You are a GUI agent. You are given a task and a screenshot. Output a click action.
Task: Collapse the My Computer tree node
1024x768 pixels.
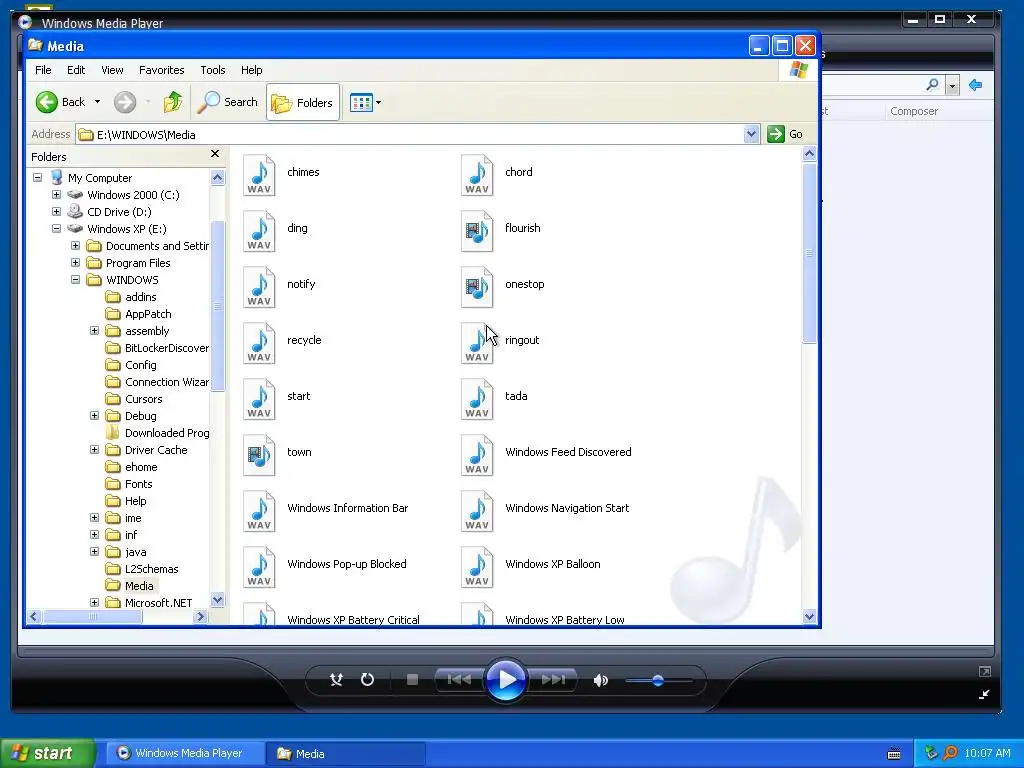point(37,178)
